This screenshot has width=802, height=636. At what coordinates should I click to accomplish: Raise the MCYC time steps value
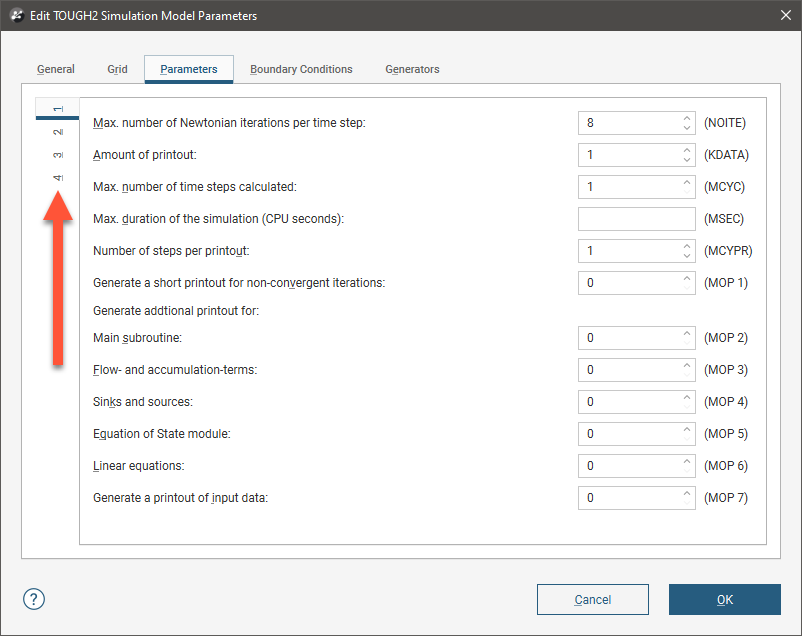pos(687,182)
